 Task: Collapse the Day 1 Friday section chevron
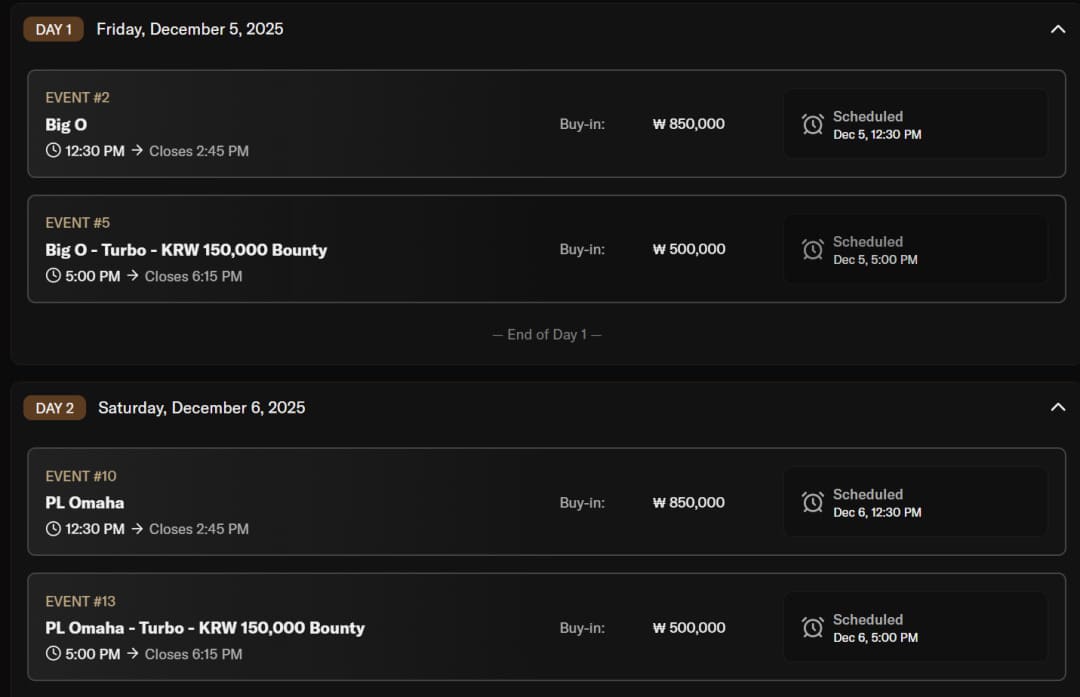point(1058,29)
